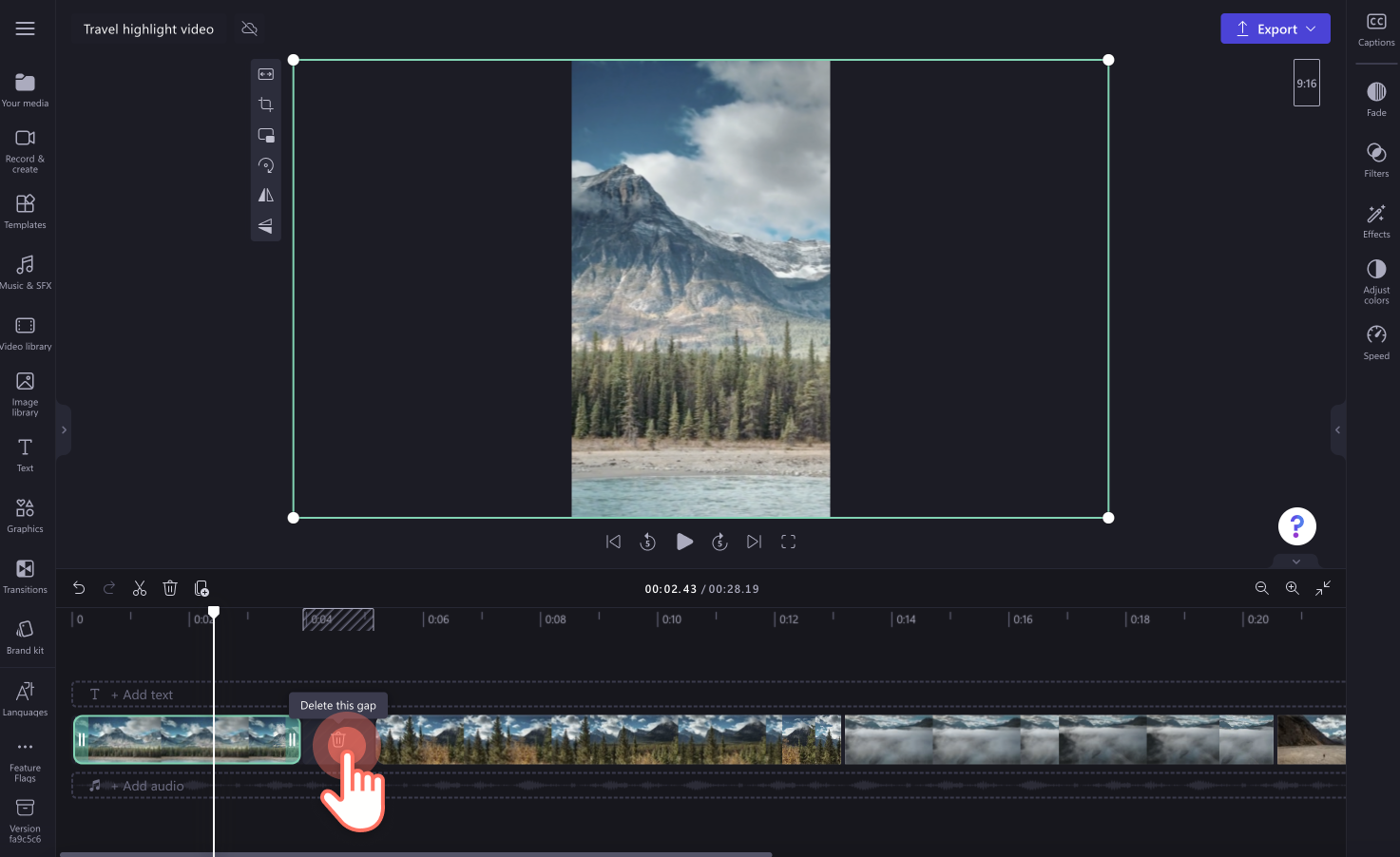Open Feature Flags menu

26,760
